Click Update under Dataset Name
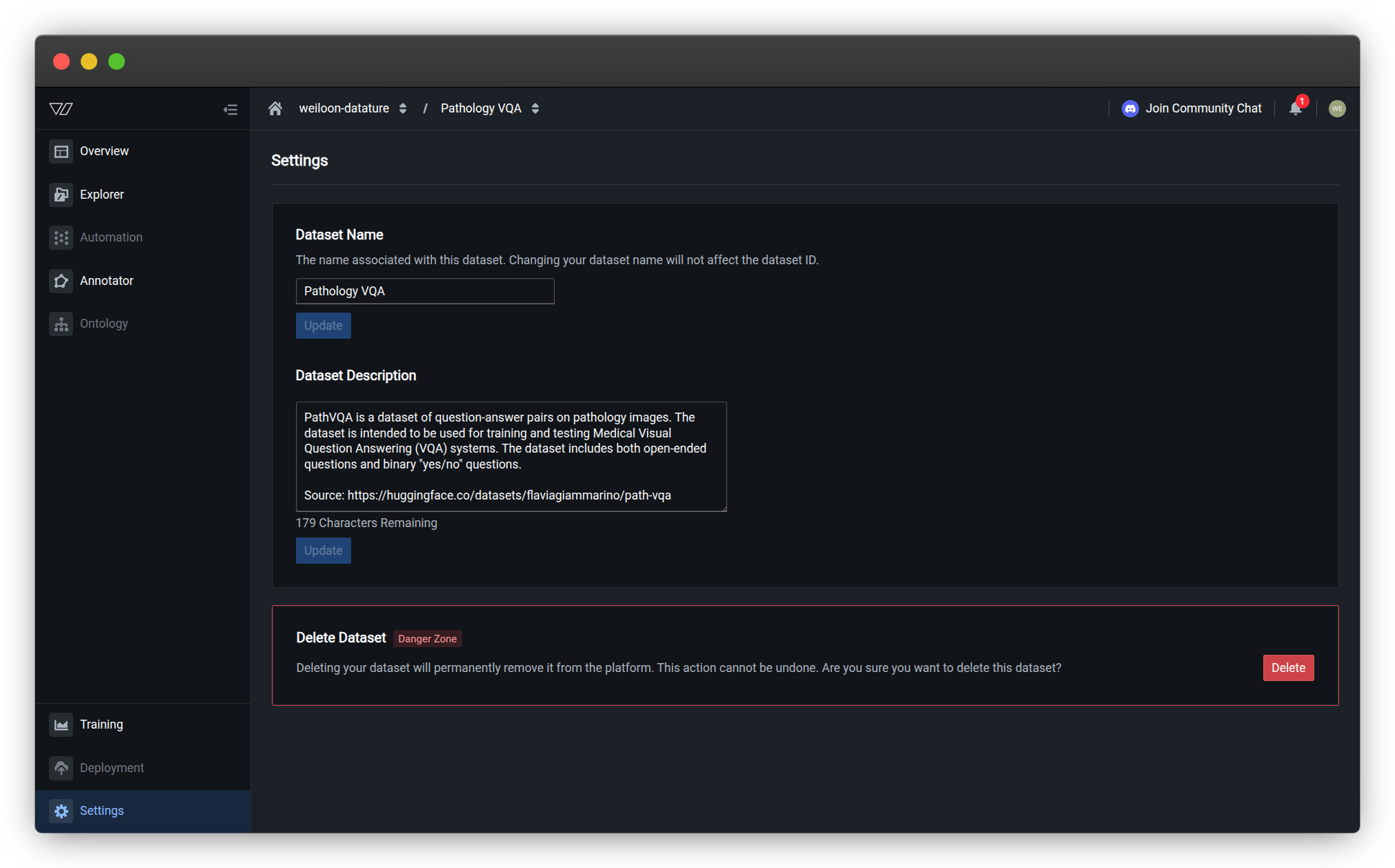 click(322, 325)
